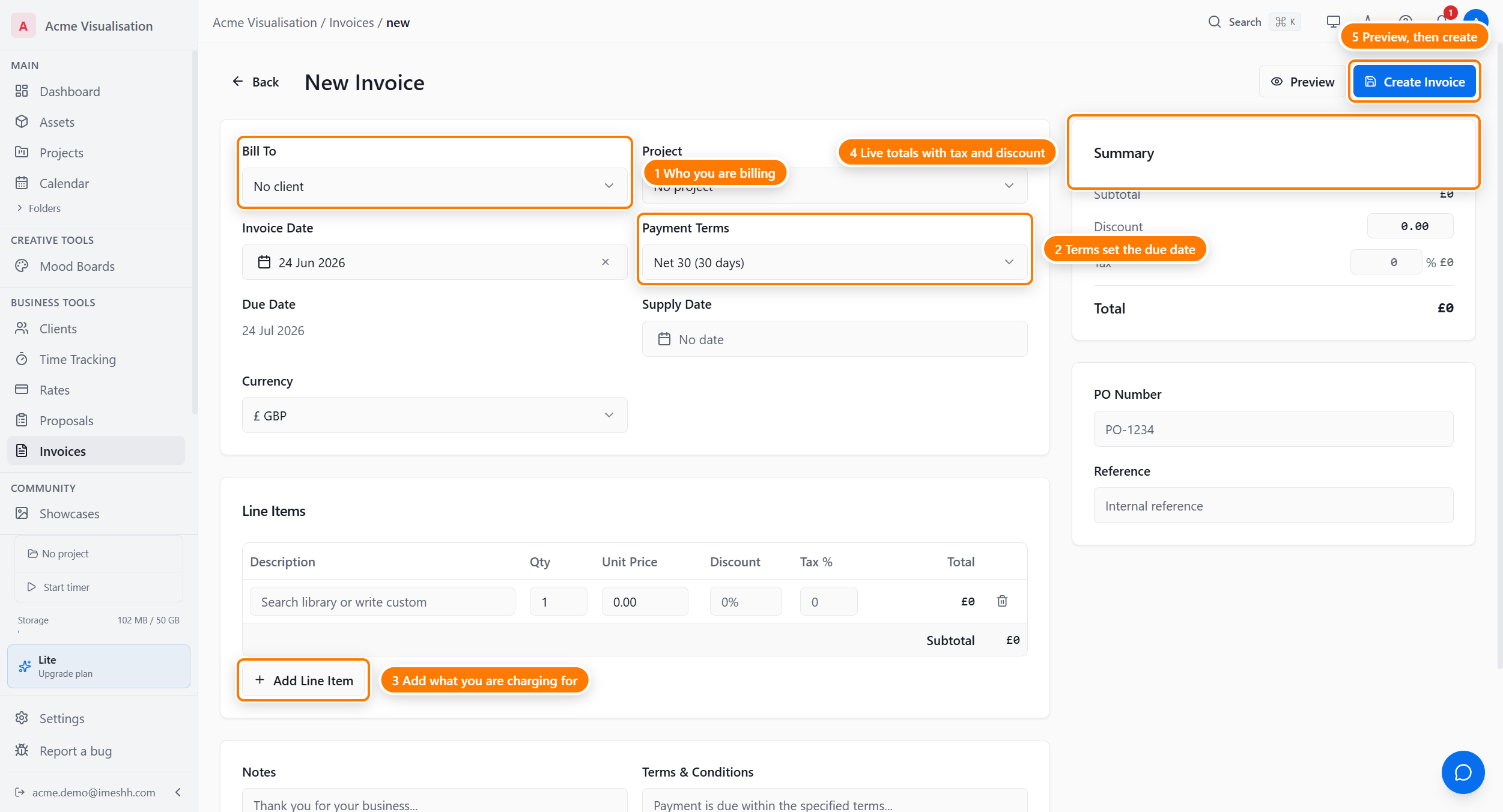Screen dimensions: 1503x812
Task: Click the Acme Visualisation breadcrumb link
Action: [x=264, y=22]
